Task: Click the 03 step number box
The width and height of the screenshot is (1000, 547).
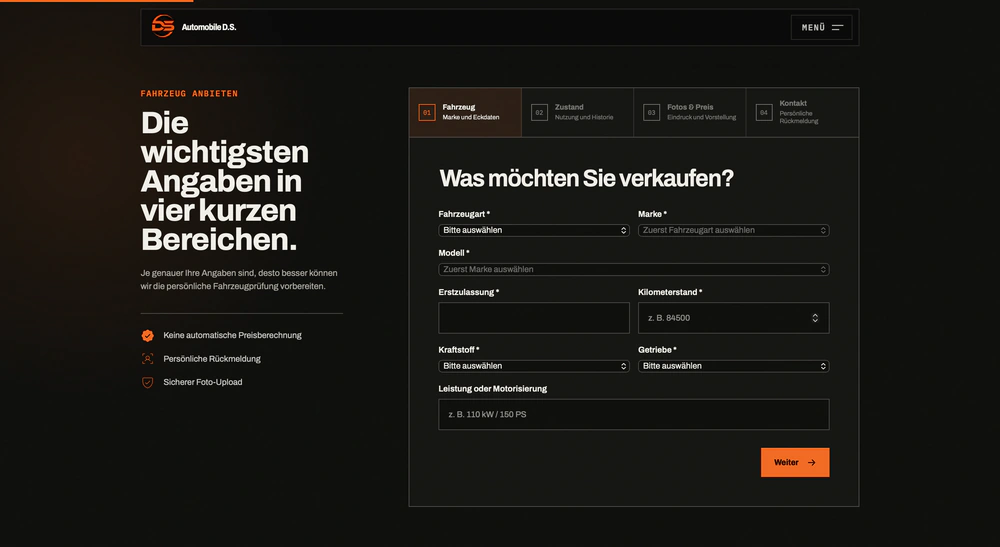Action: coord(651,112)
